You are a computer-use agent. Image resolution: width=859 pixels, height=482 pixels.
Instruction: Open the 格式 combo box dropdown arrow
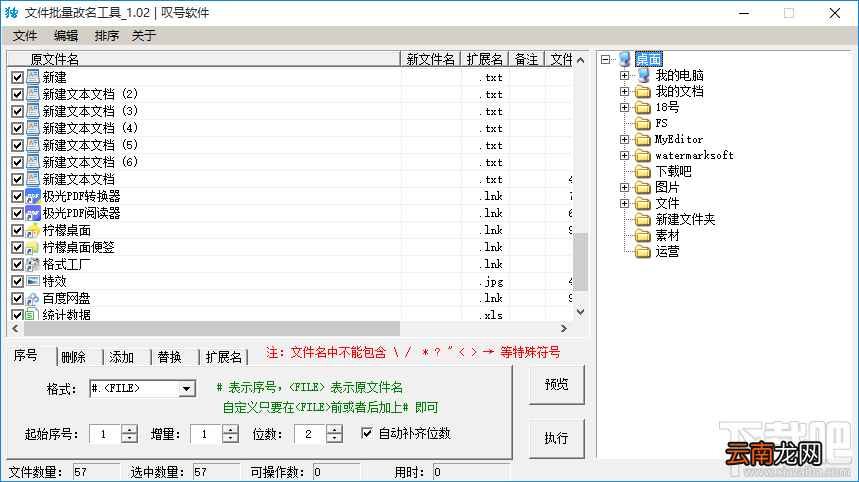coord(186,388)
